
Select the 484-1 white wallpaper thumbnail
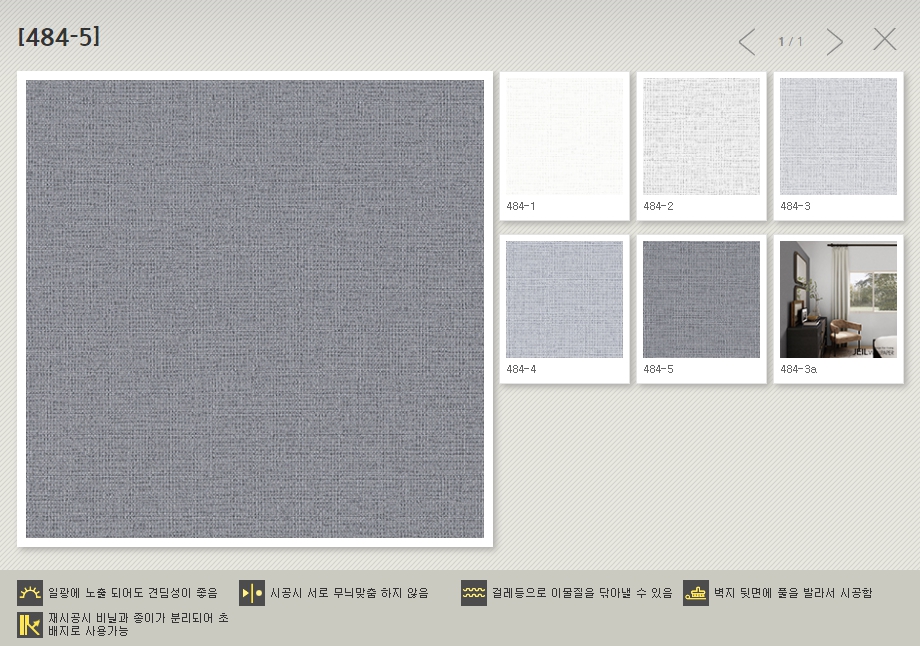(x=564, y=136)
